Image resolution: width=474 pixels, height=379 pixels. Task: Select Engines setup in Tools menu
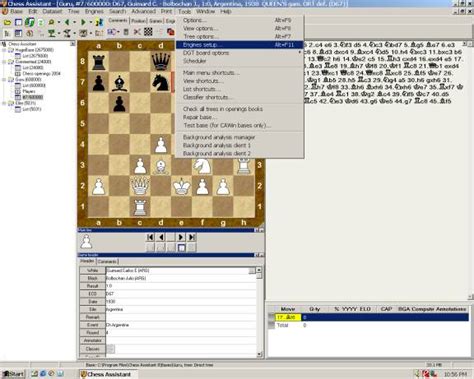239,45
